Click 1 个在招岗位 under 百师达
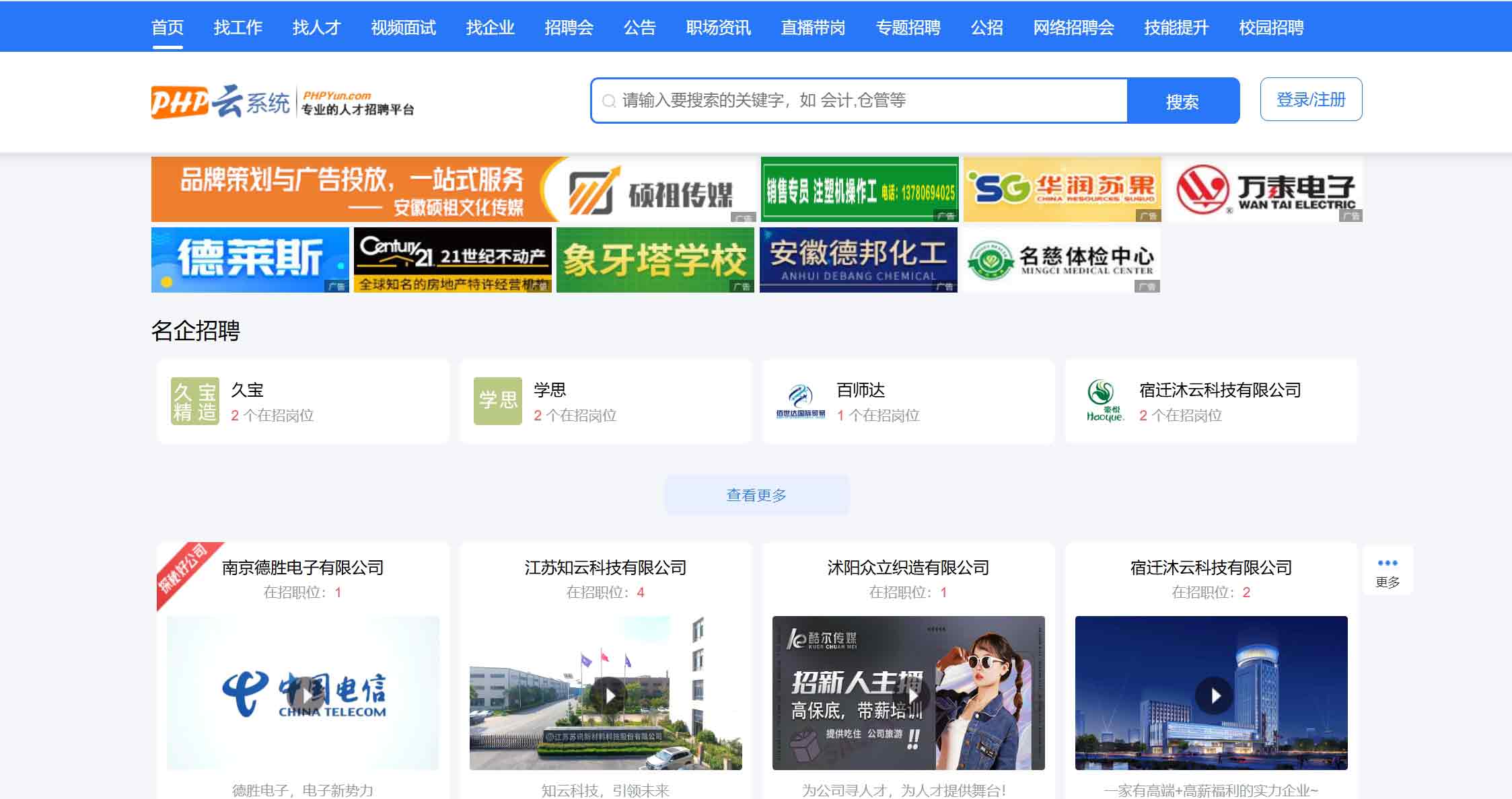 coord(878,416)
